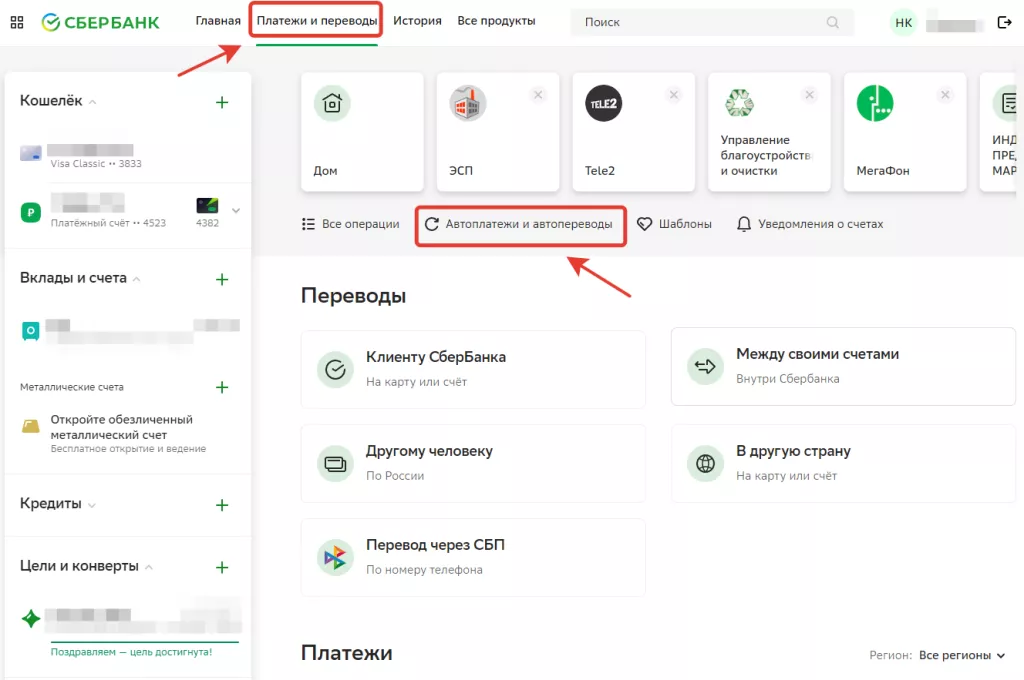Click the search magnifier icon
1024x680 pixels.
tap(833, 22)
